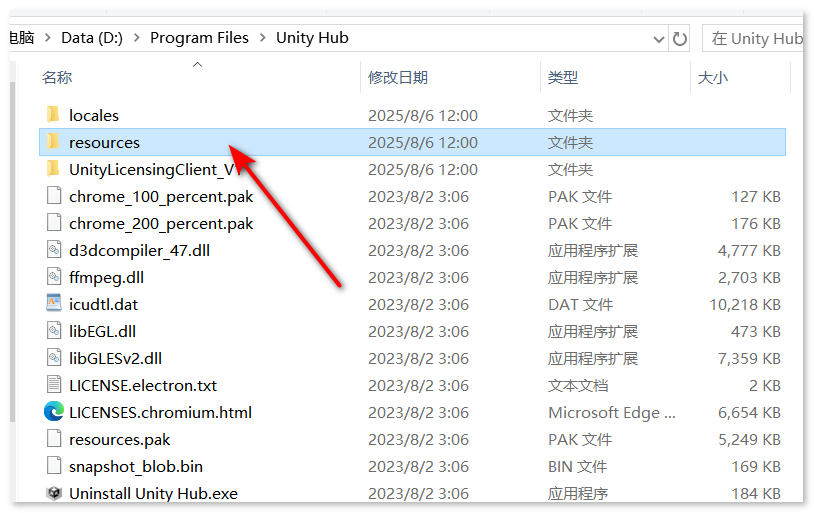Viewport: 814px width, 513px height.
Task: Click the 6,654 KB size value
Action: (749, 412)
